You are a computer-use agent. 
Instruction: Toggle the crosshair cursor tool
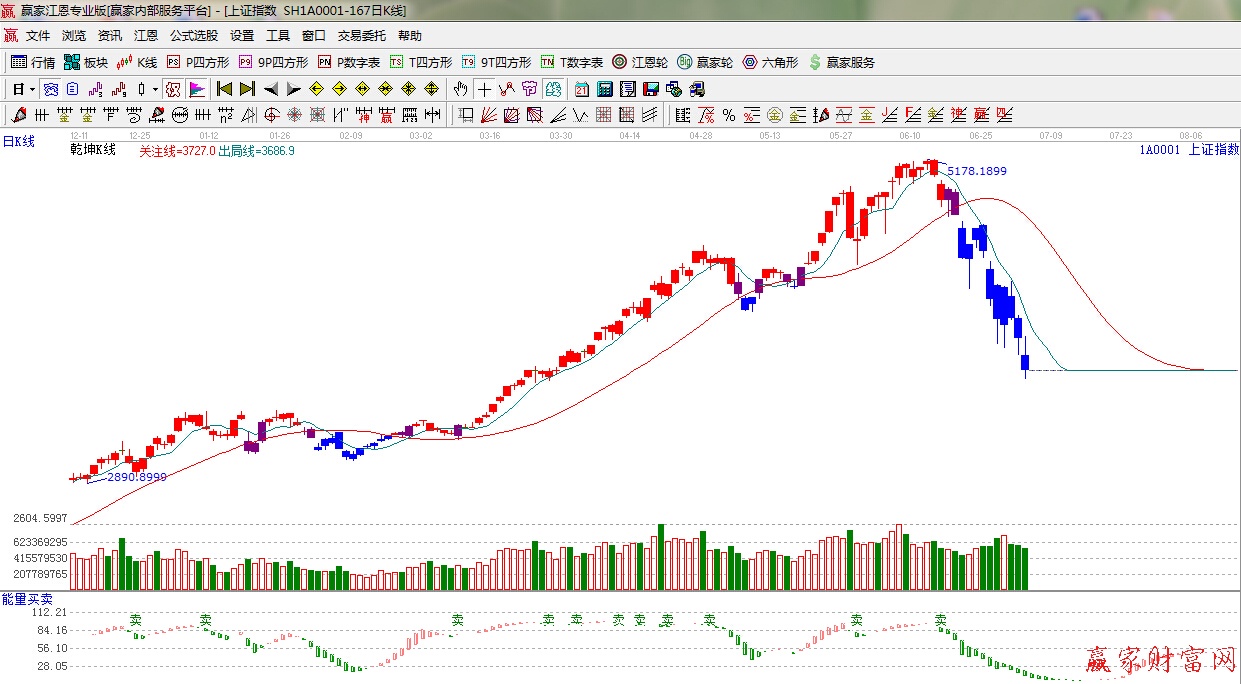(484, 89)
